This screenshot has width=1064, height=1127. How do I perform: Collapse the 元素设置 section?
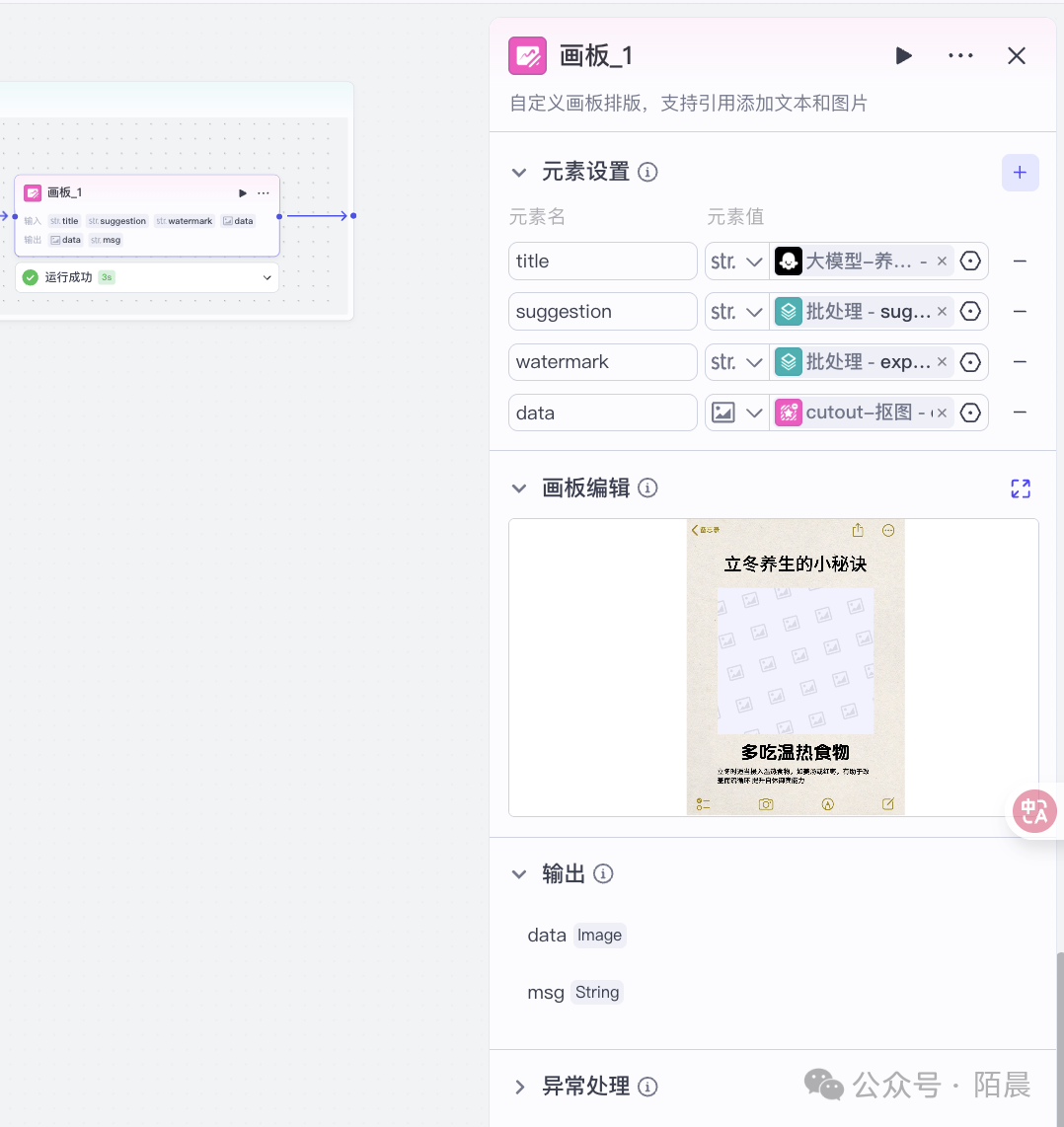click(x=519, y=173)
